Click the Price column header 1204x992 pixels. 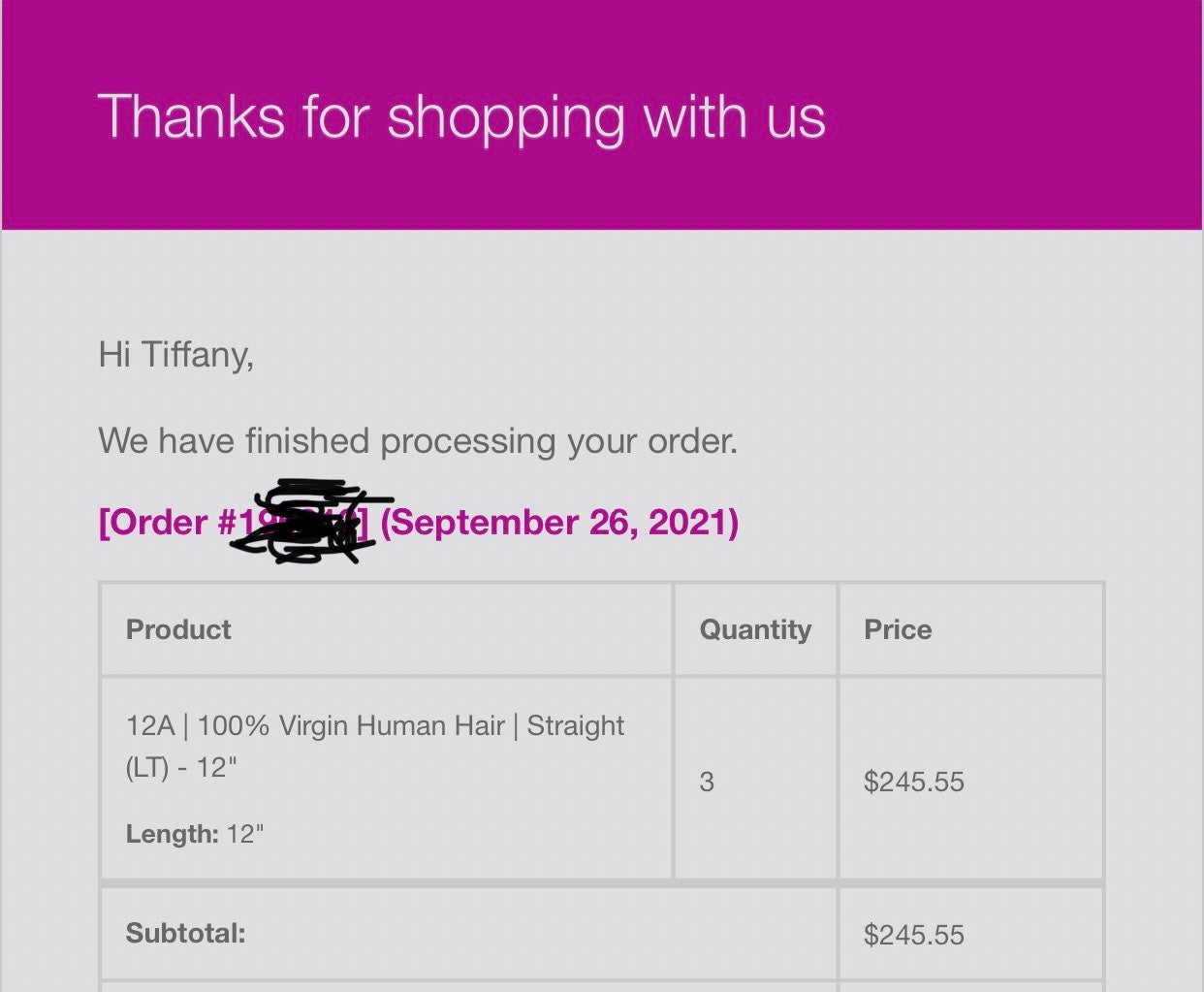tap(898, 629)
